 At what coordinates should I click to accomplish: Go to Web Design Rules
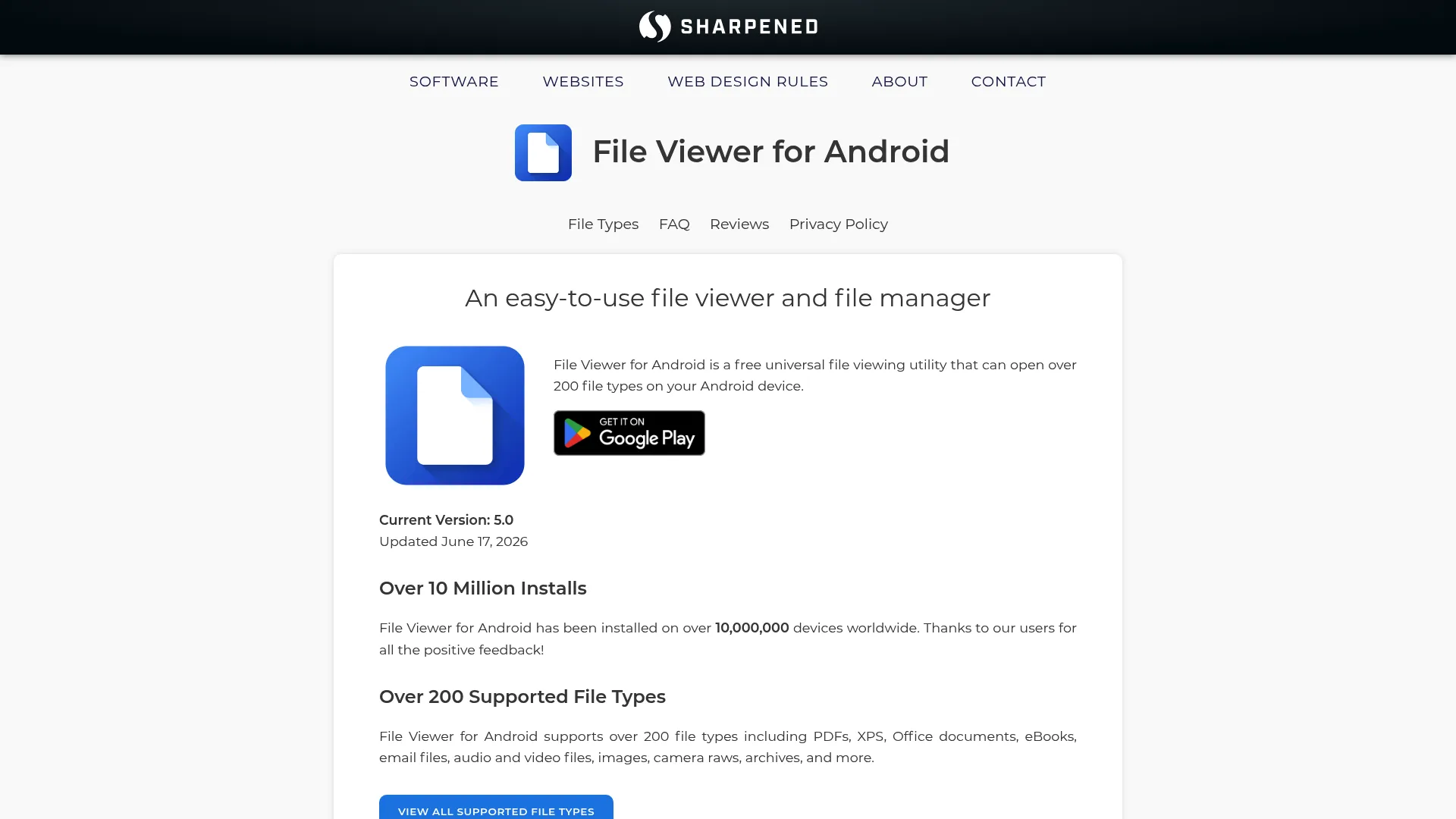748,81
